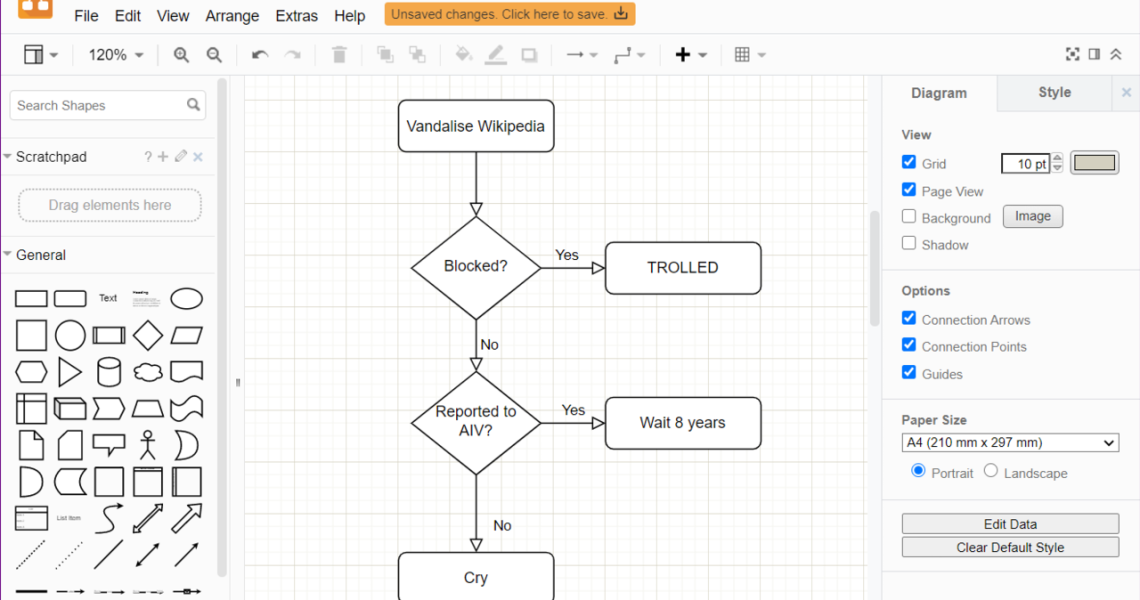Open the Arrange menu
This screenshot has width=1140, height=600.
232,16
